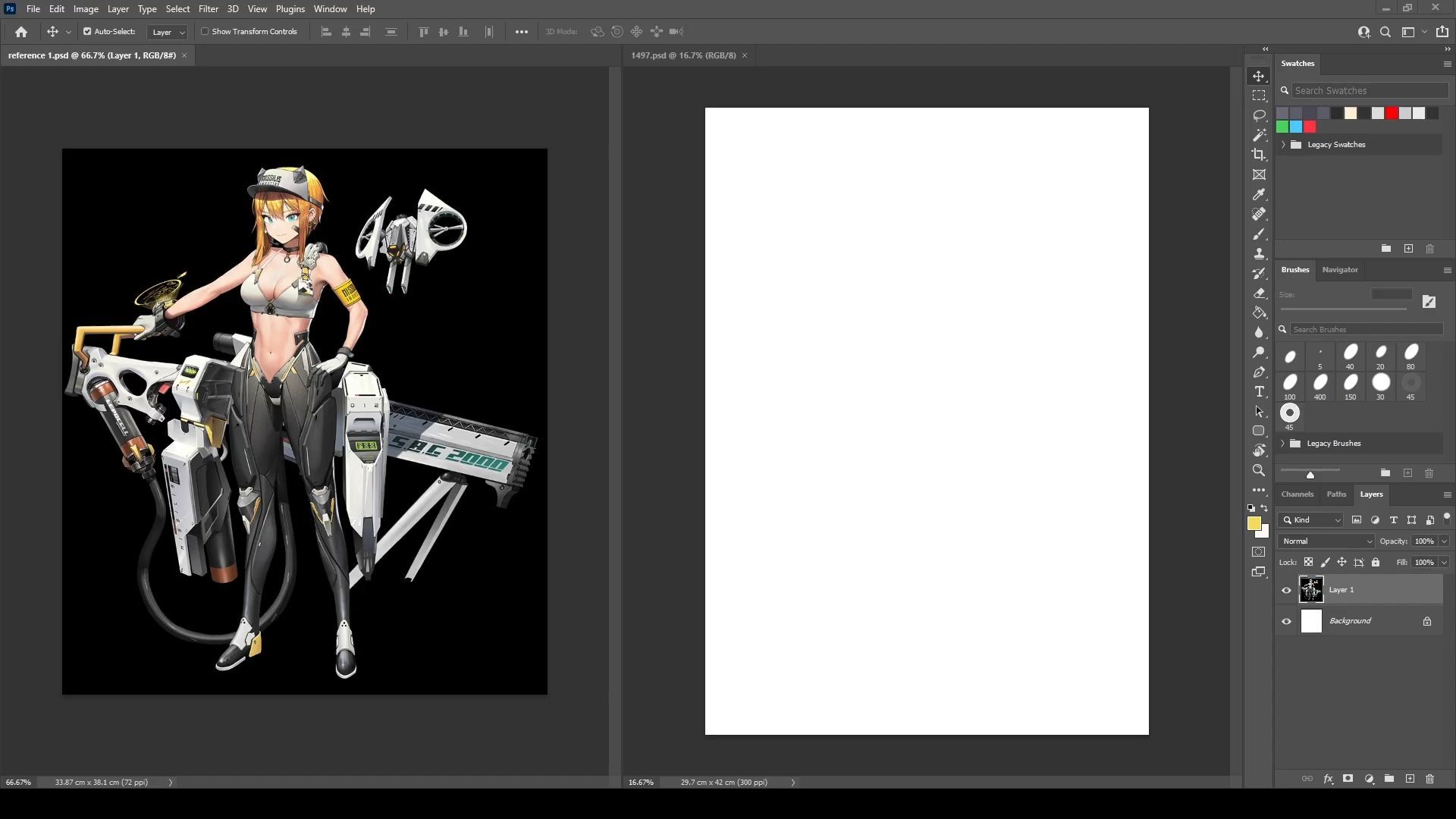The image size is (1456, 819).
Task: Select the Lasso tool
Action: [1259, 115]
